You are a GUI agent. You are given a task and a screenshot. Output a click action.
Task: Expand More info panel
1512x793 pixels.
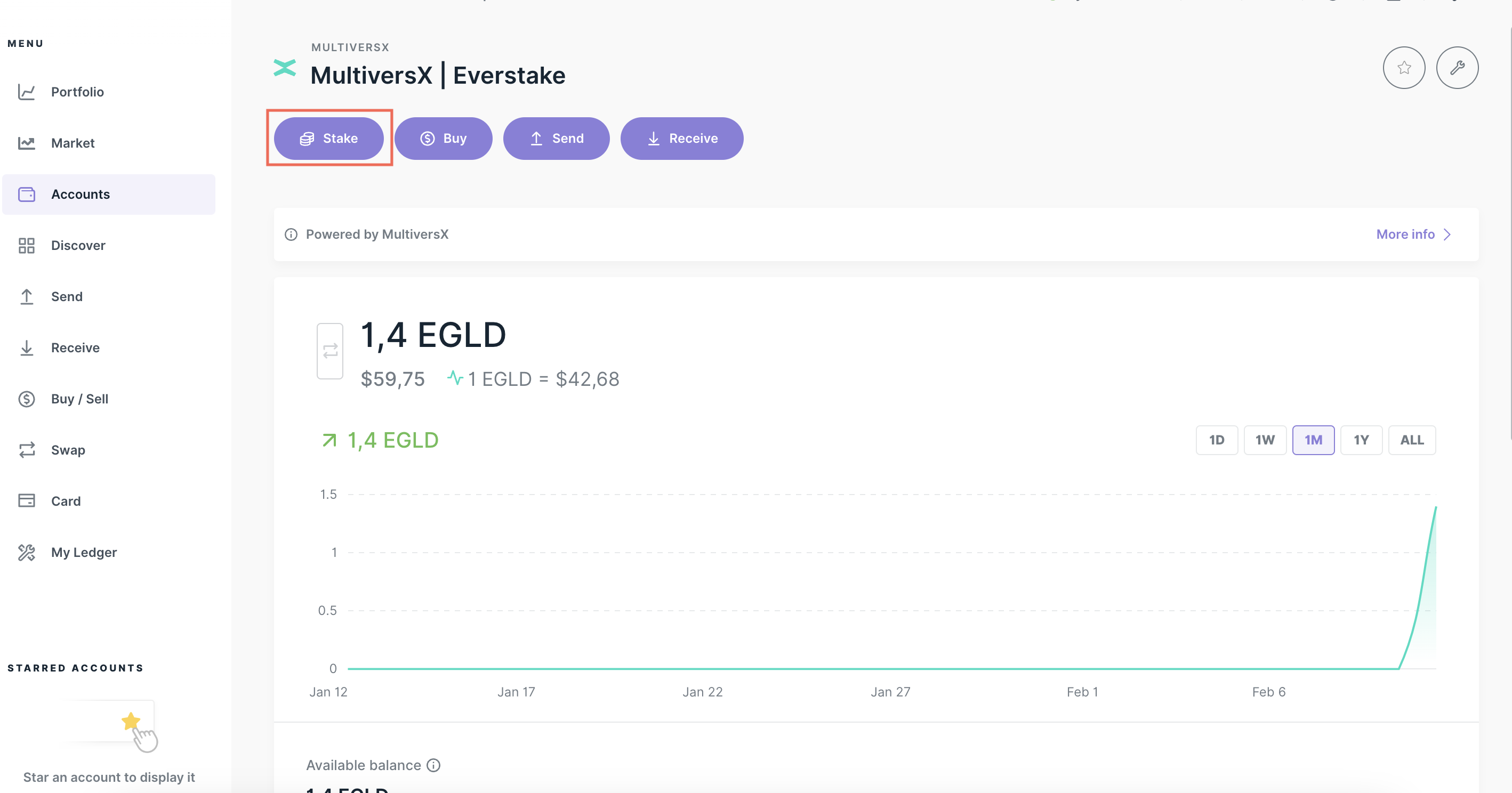tap(1411, 234)
